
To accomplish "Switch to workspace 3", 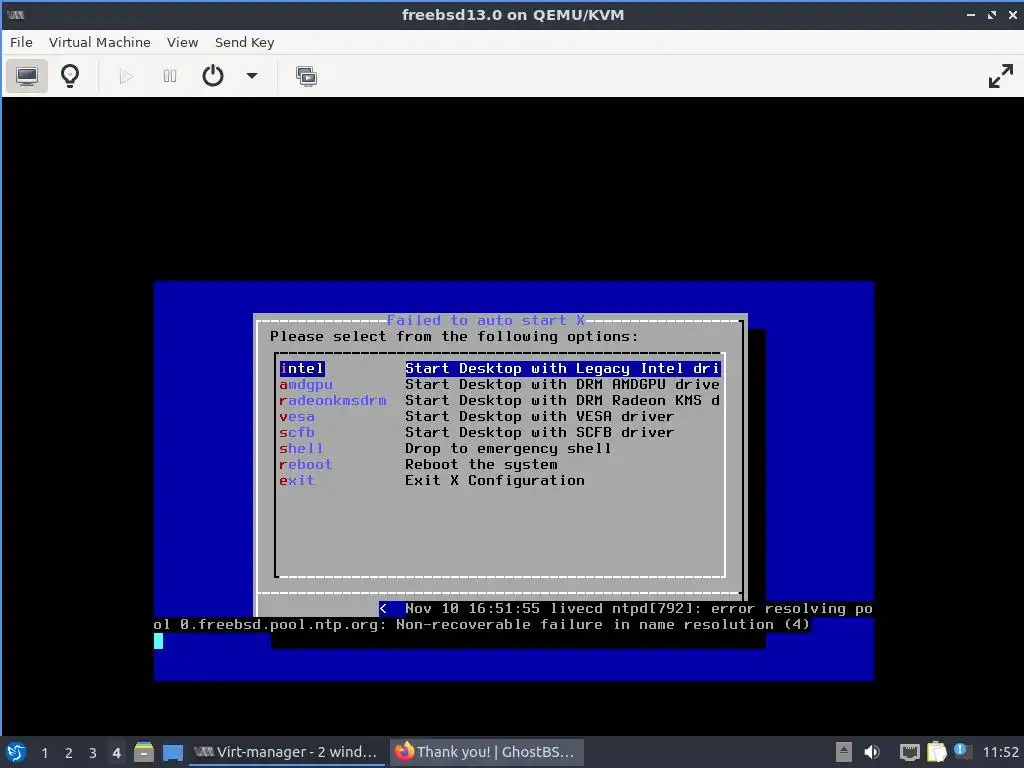I will point(93,753).
